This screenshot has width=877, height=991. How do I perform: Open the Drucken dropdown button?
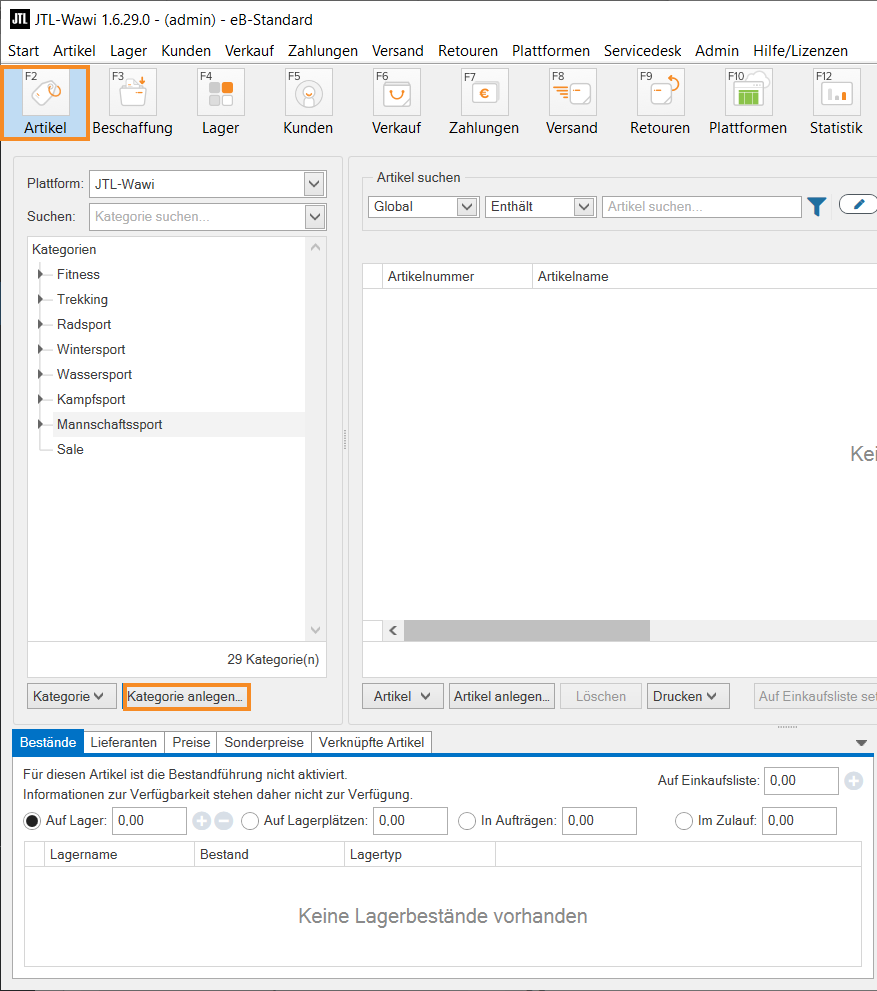click(687, 696)
